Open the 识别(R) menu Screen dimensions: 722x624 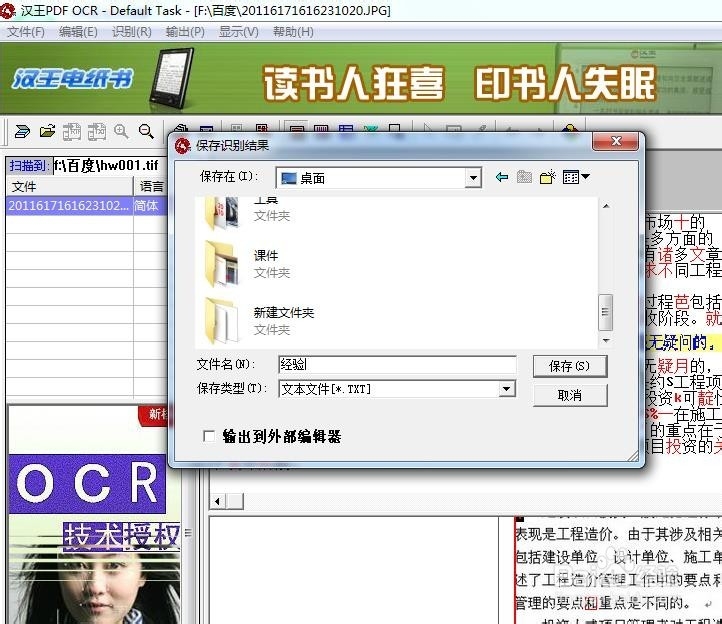pos(132,32)
